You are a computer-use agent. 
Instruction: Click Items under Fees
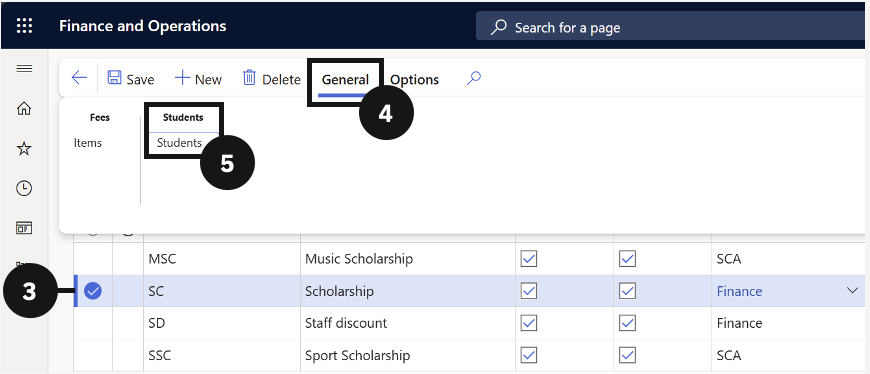coord(88,143)
